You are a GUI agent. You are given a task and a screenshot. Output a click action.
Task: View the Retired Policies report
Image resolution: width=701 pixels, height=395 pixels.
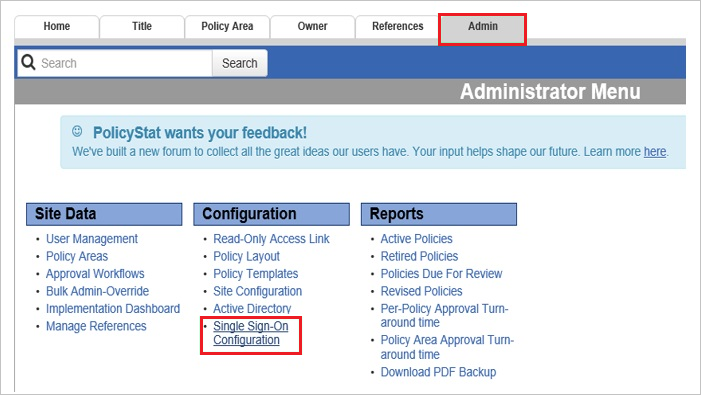click(419, 256)
